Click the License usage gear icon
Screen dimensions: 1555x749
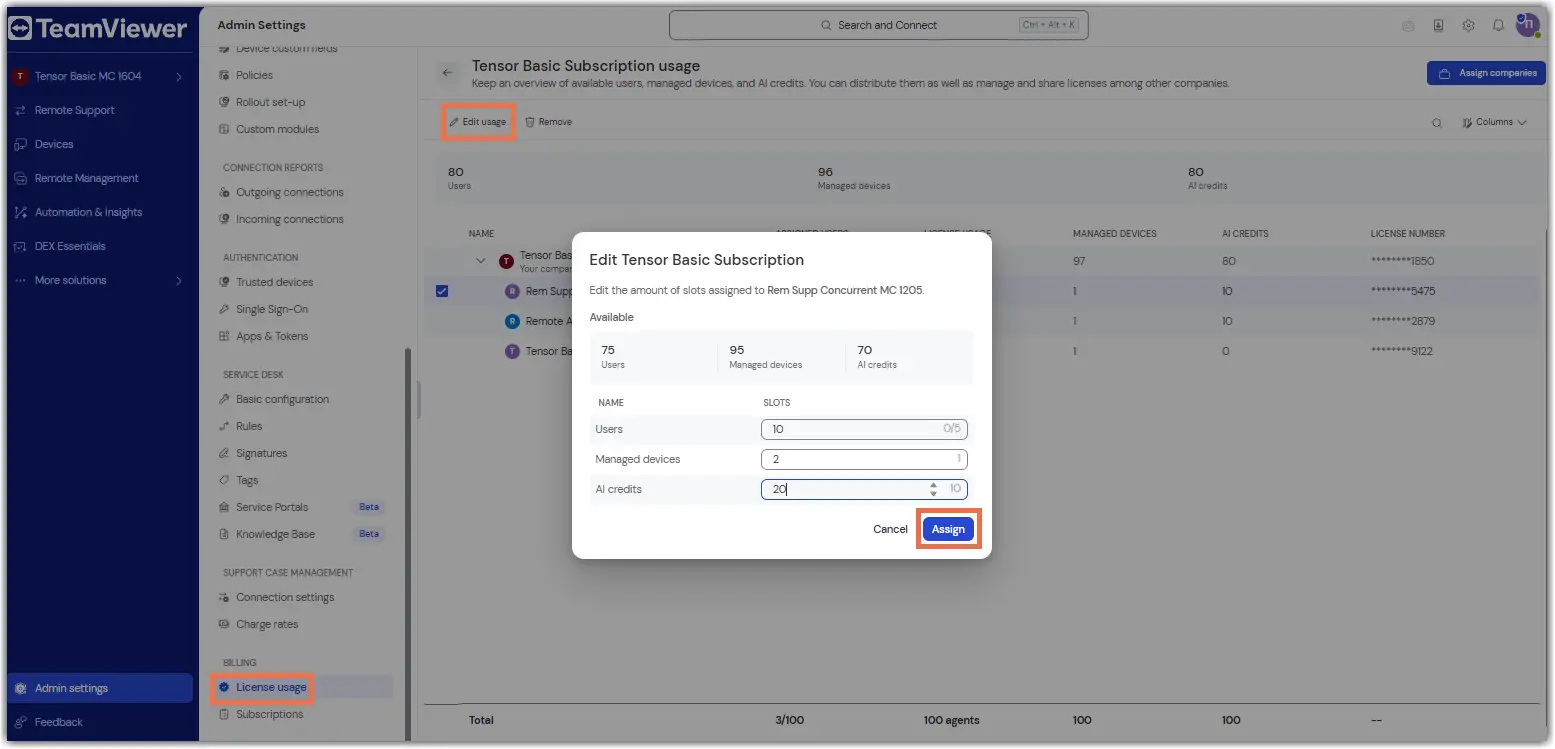click(224, 687)
